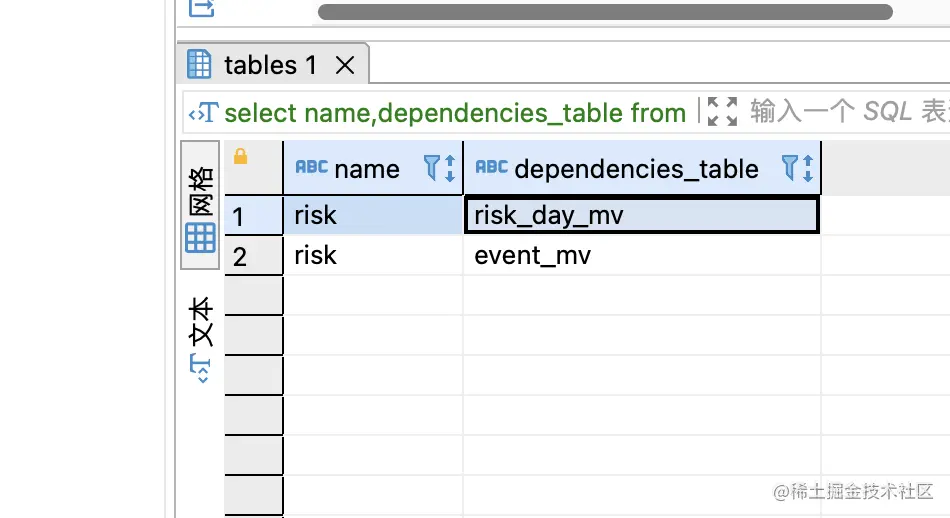Click the SQL script icon beside the query

(204, 113)
